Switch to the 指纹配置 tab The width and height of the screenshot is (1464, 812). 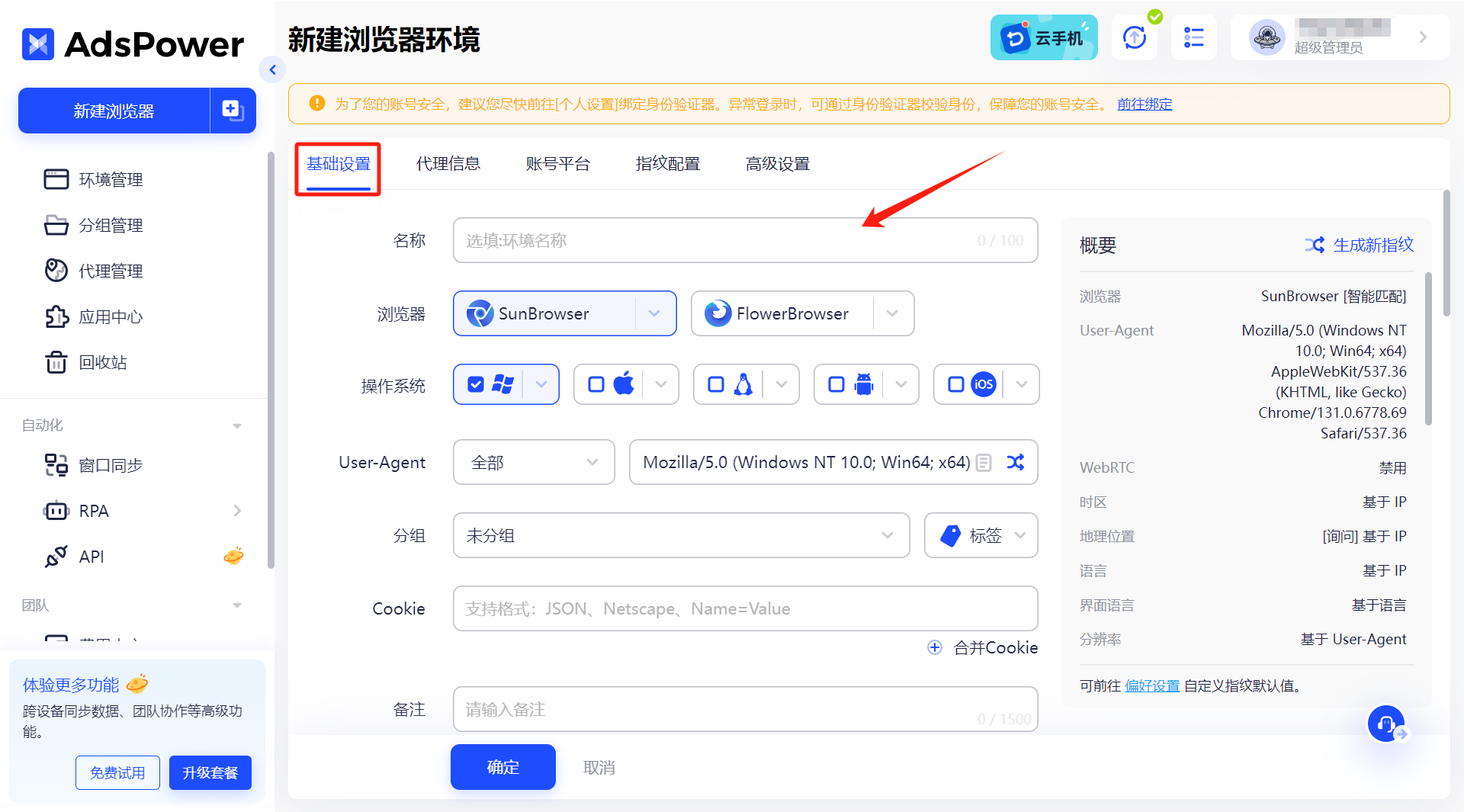point(667,164)
